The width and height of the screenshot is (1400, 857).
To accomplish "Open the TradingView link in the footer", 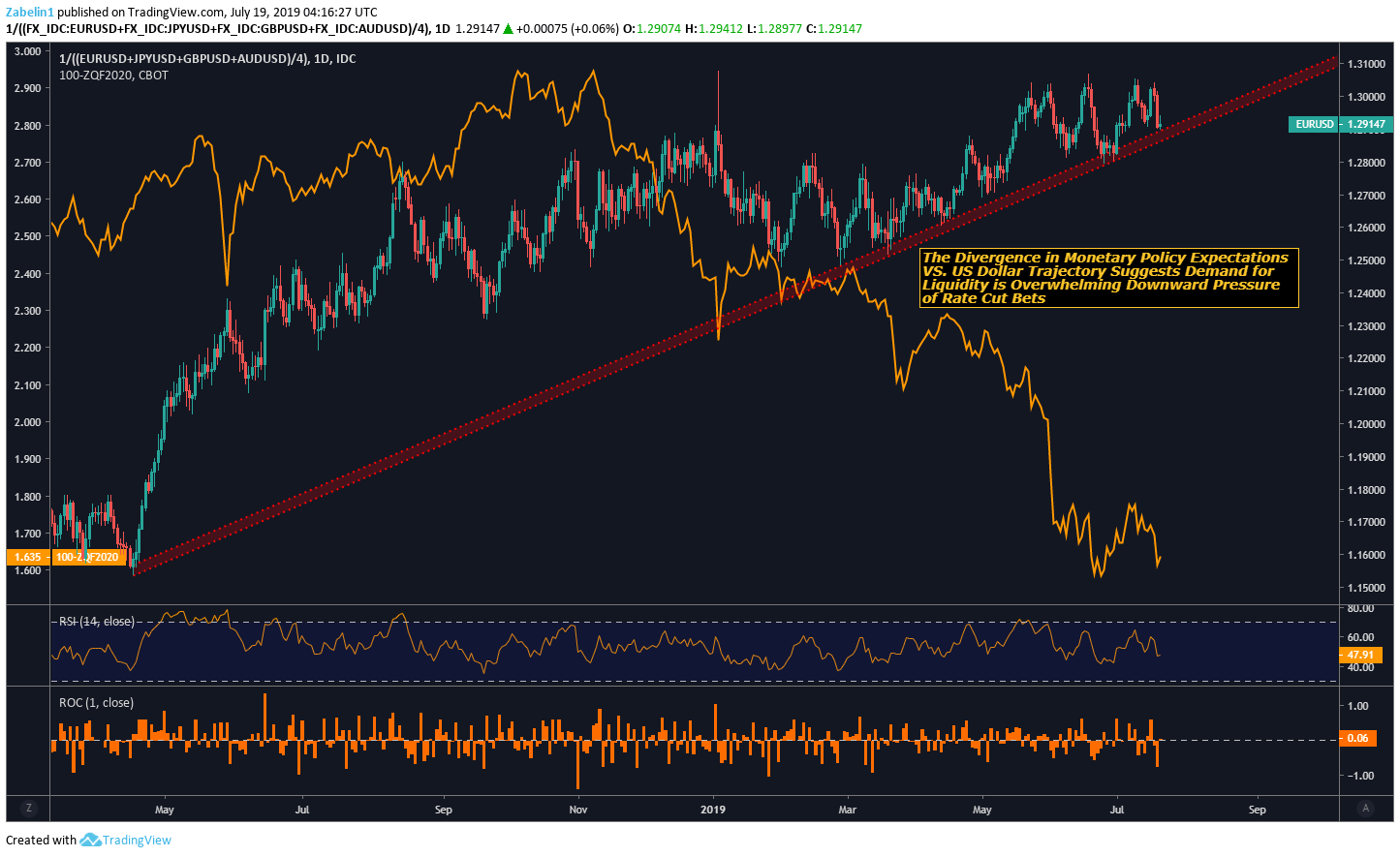I will click(137, 841).
